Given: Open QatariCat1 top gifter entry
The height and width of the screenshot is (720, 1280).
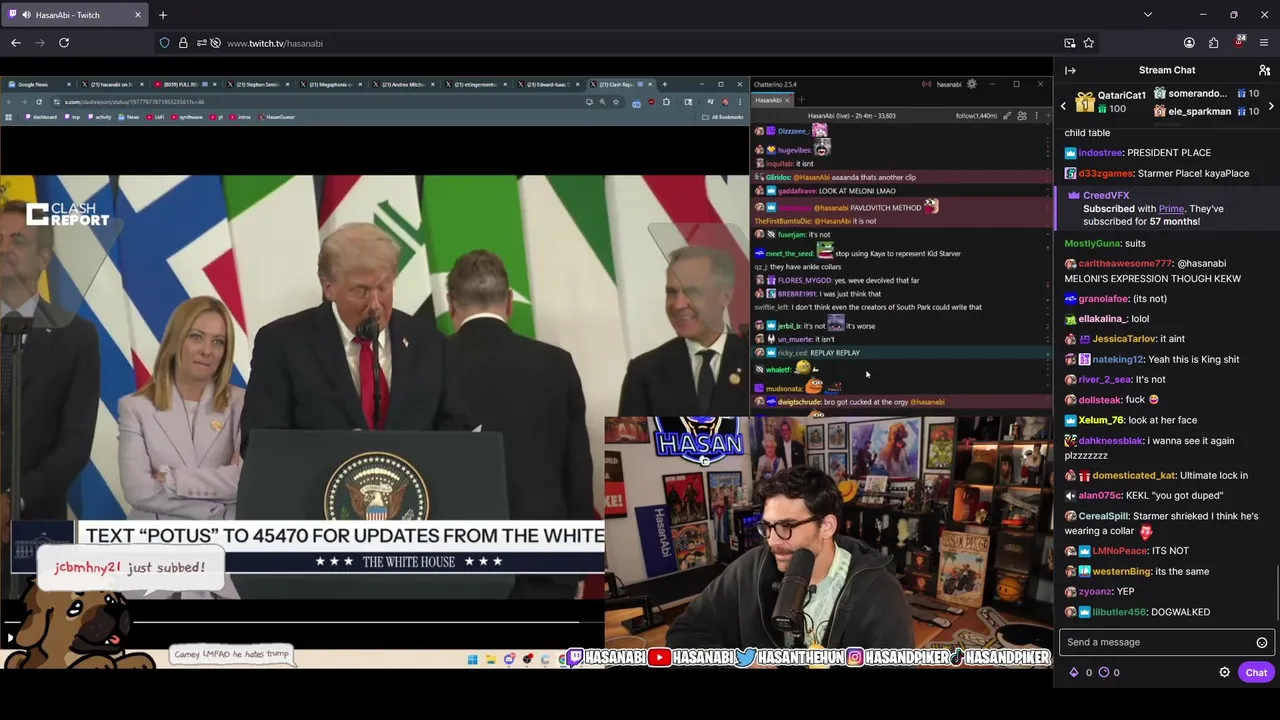Looking at the screenshot, I should click(x=1111, y=102).
